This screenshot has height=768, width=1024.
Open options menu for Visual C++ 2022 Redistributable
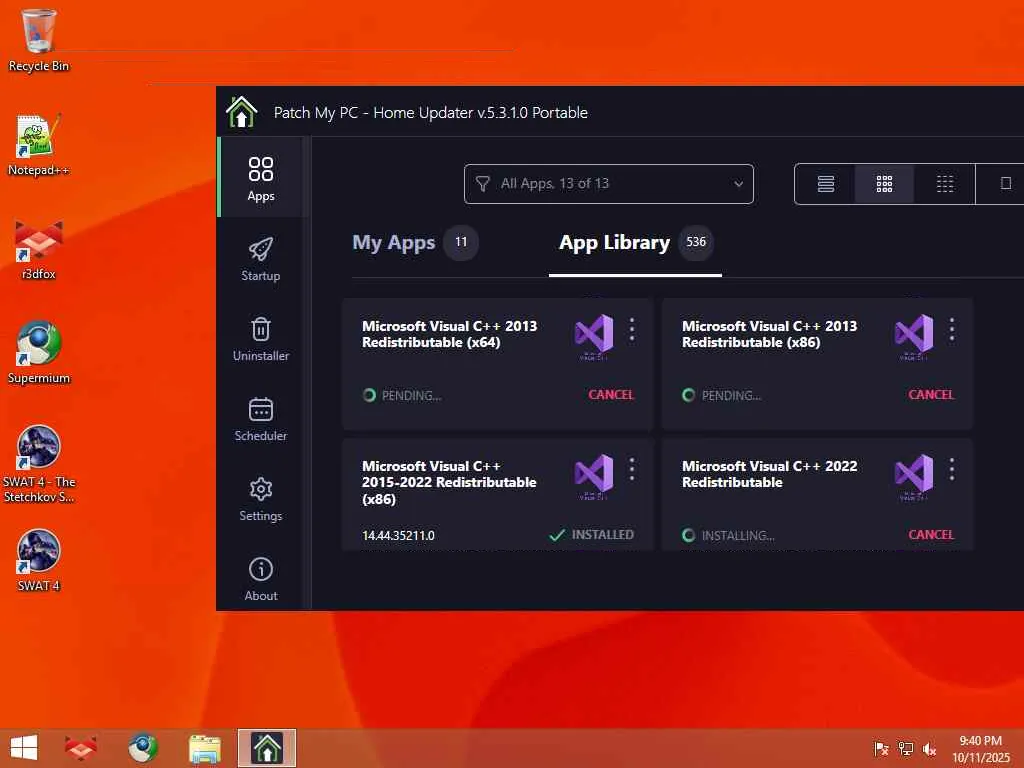(952, 469)
